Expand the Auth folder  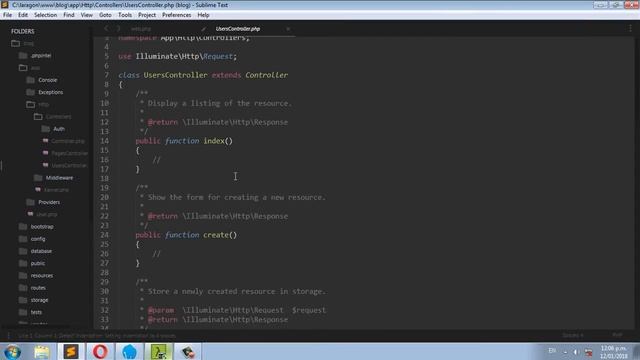[45, 129]
